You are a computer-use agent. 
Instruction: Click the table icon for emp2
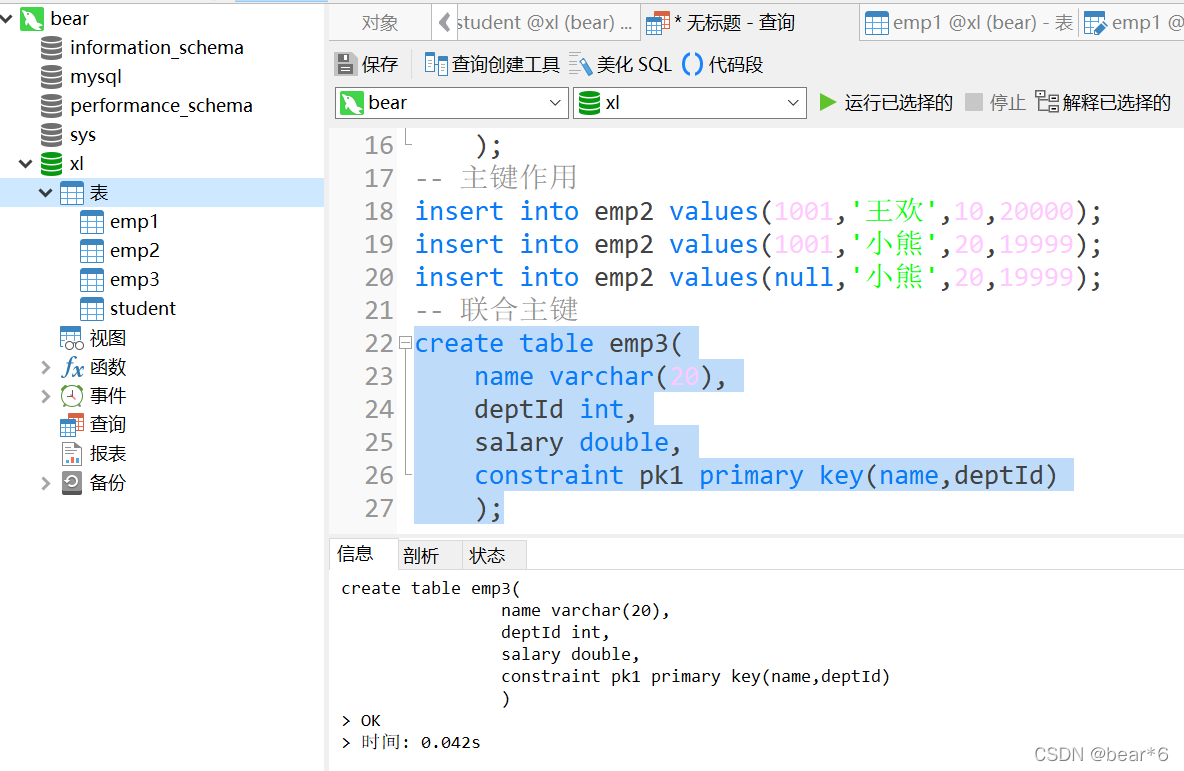(x=91, y=251)
